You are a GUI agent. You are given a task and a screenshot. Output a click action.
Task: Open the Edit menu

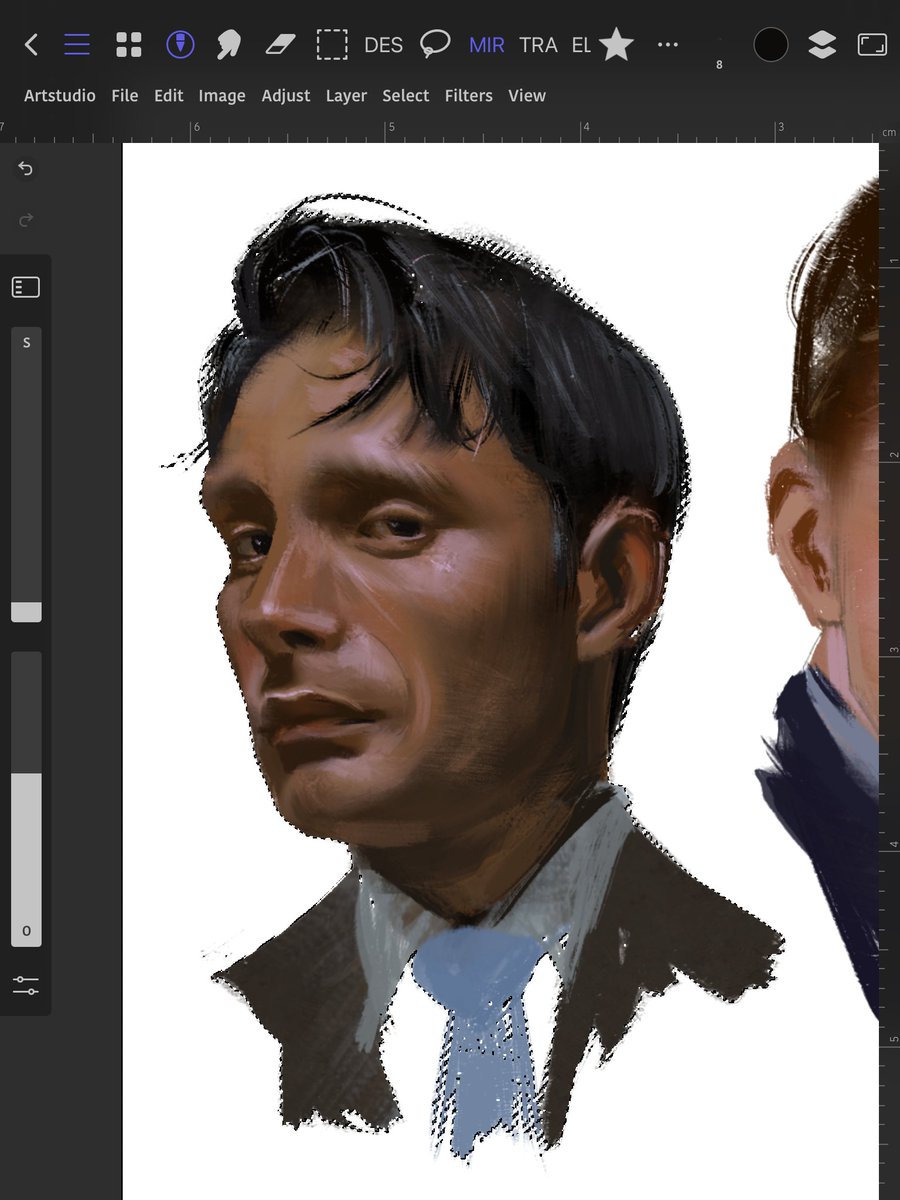(169, 96)
